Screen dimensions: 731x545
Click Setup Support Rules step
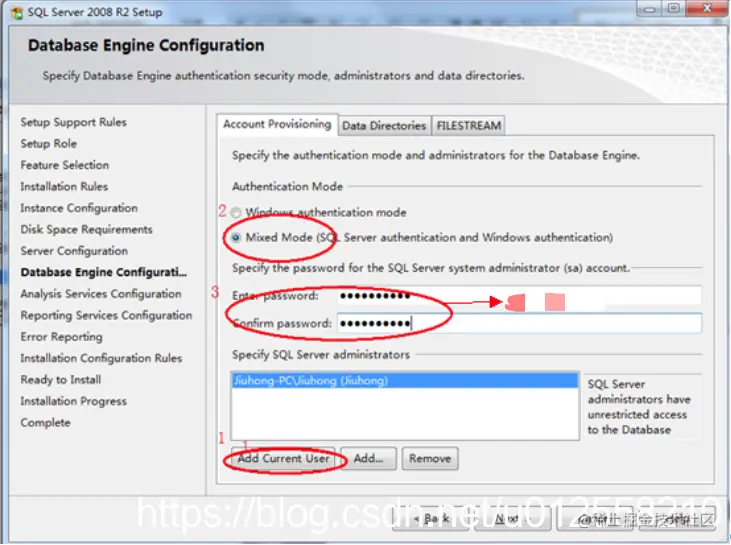[x=74, y=122]
